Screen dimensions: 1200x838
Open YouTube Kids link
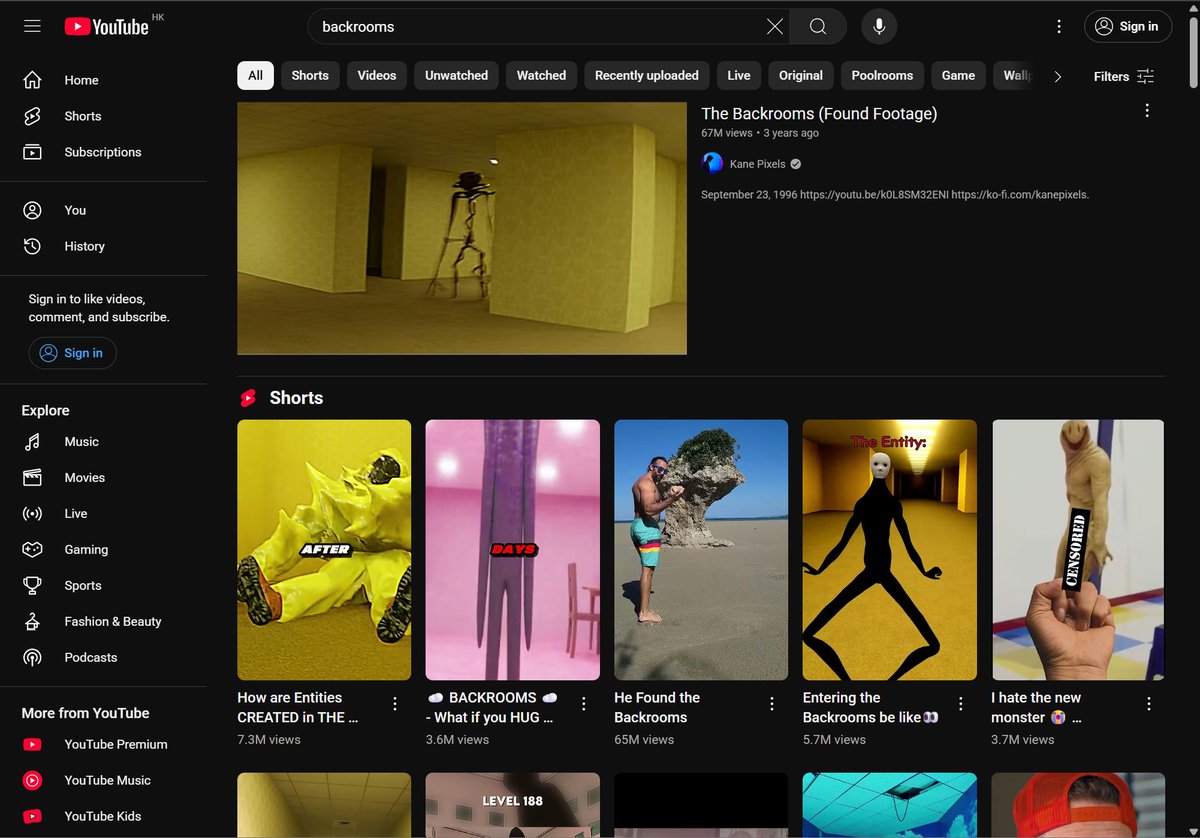pos(104,816)
